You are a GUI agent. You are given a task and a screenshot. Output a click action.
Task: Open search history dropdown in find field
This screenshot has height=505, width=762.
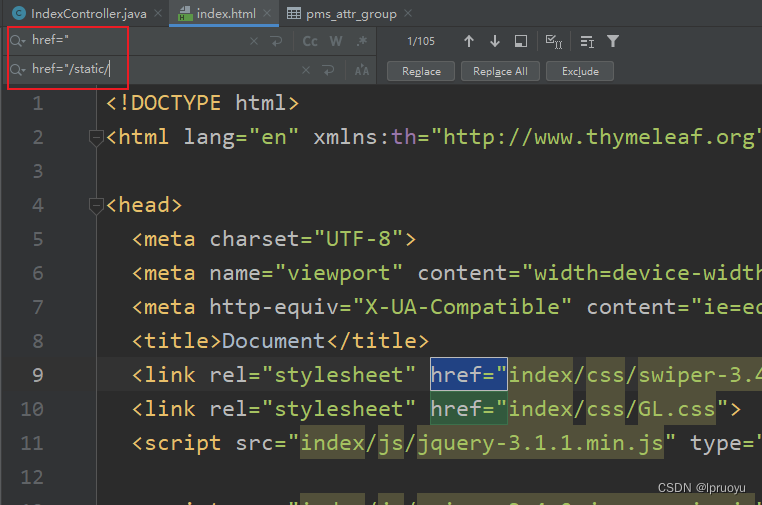click(17, 41)
